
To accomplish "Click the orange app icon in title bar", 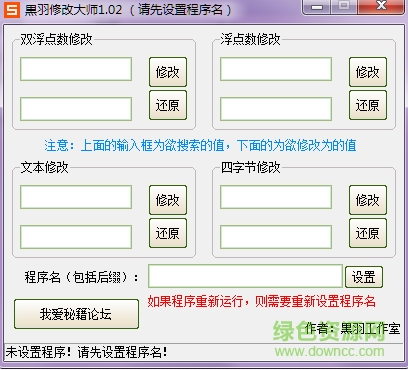I will [x=12, y=10].
